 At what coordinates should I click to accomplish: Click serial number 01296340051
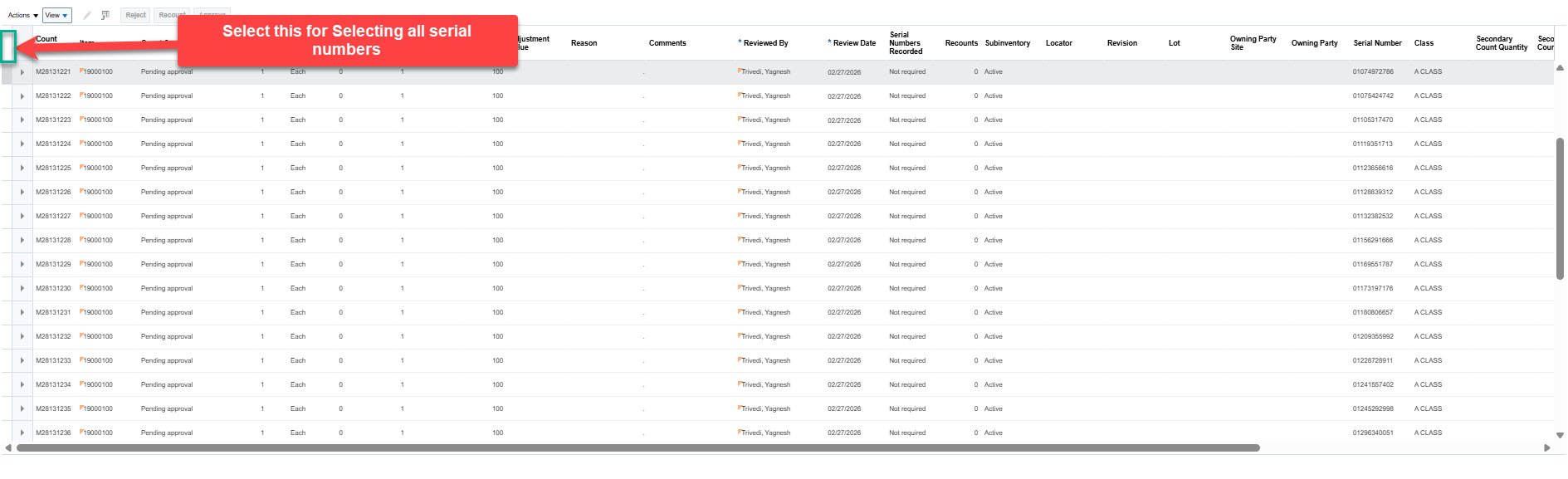point(1373,433)
